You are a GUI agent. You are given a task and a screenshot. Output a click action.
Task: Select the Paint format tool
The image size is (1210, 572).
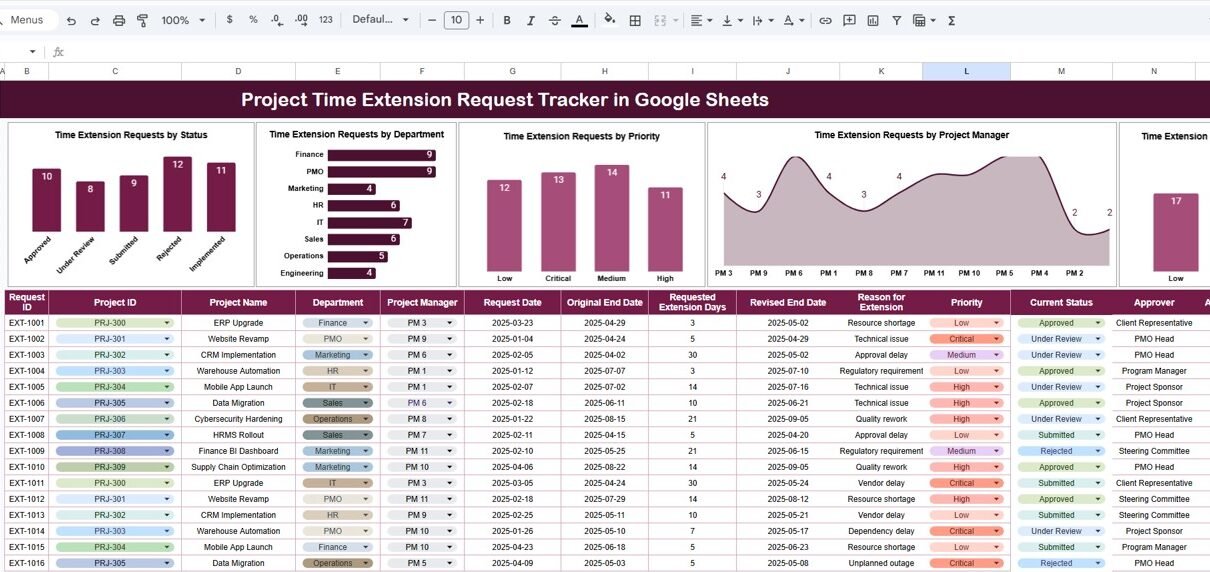pyautogui.click(x=142, y=20)
